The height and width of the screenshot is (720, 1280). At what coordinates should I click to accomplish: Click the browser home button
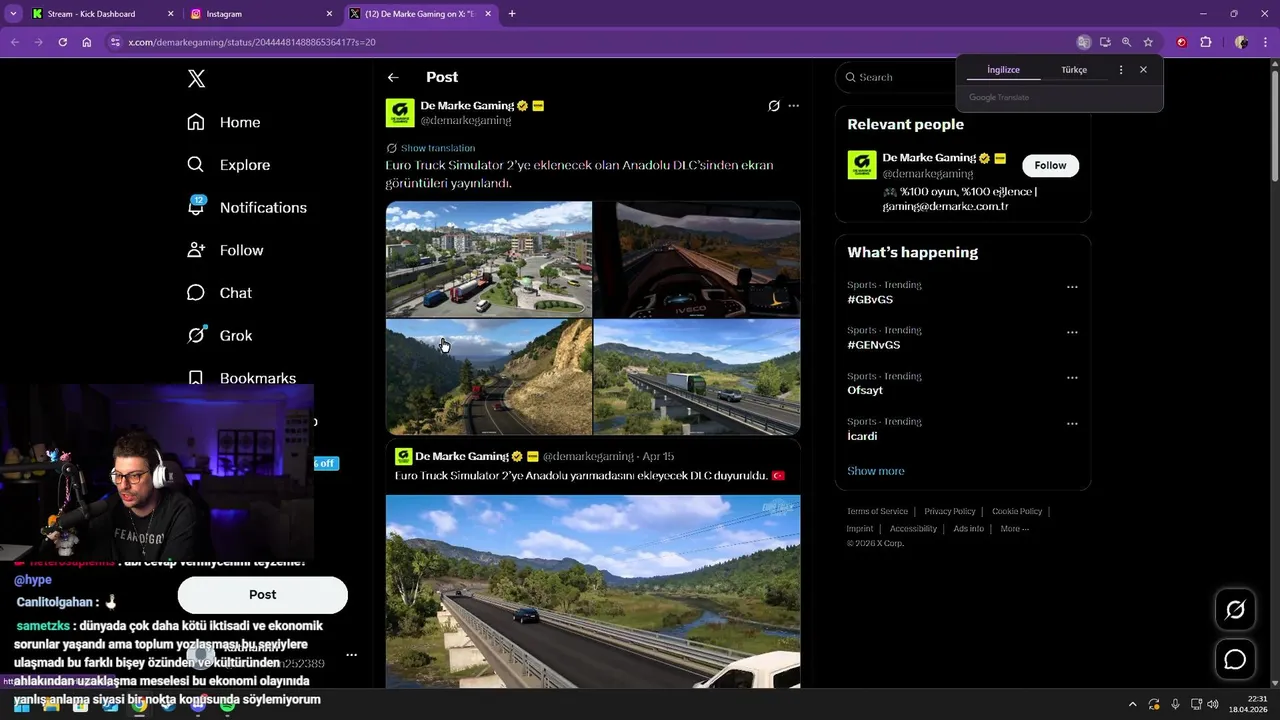(x=87, y=42)
